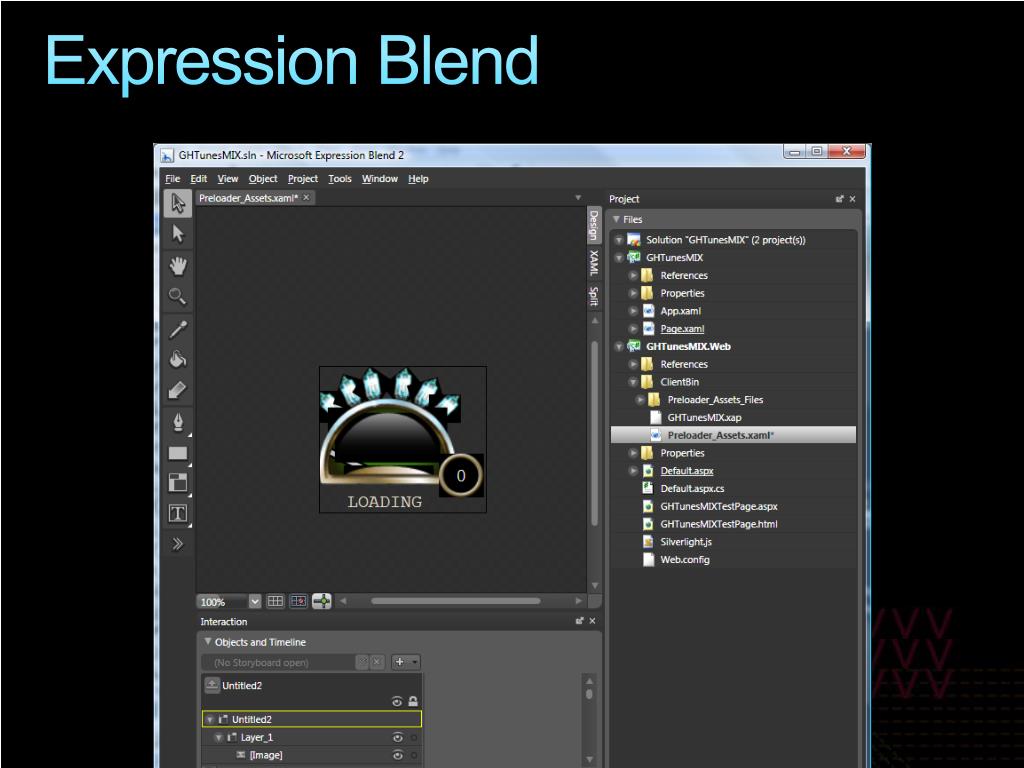Open the document list dropdown arrow
The width and height of the screenshot is (1024, 768).
(578, 197)
